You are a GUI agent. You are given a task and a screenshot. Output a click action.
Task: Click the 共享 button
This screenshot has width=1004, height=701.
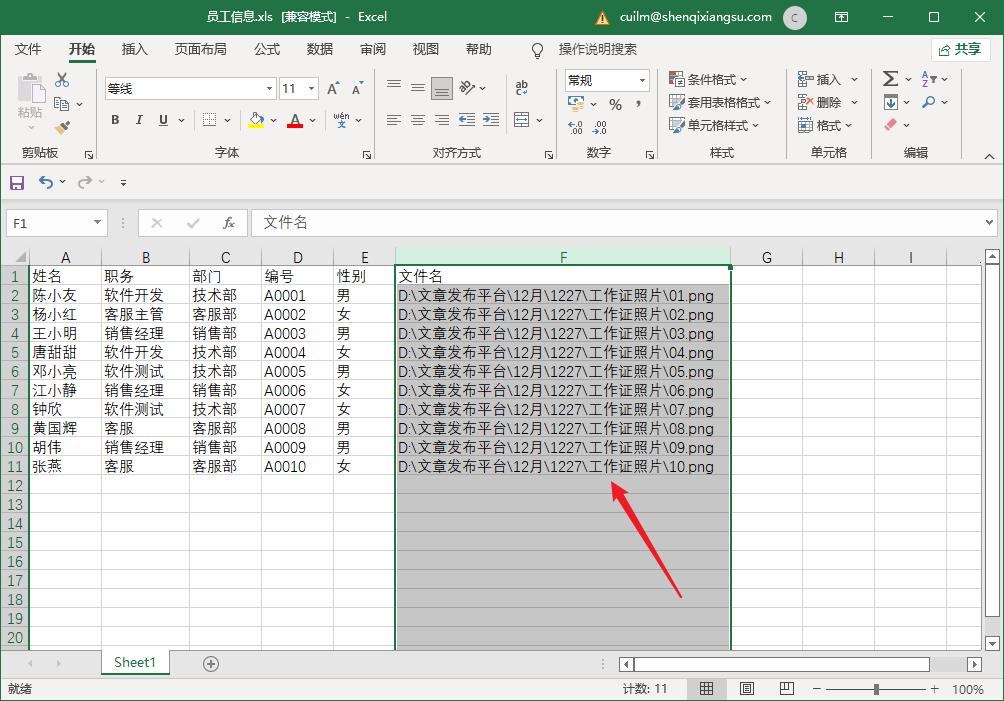coord(959,49)
